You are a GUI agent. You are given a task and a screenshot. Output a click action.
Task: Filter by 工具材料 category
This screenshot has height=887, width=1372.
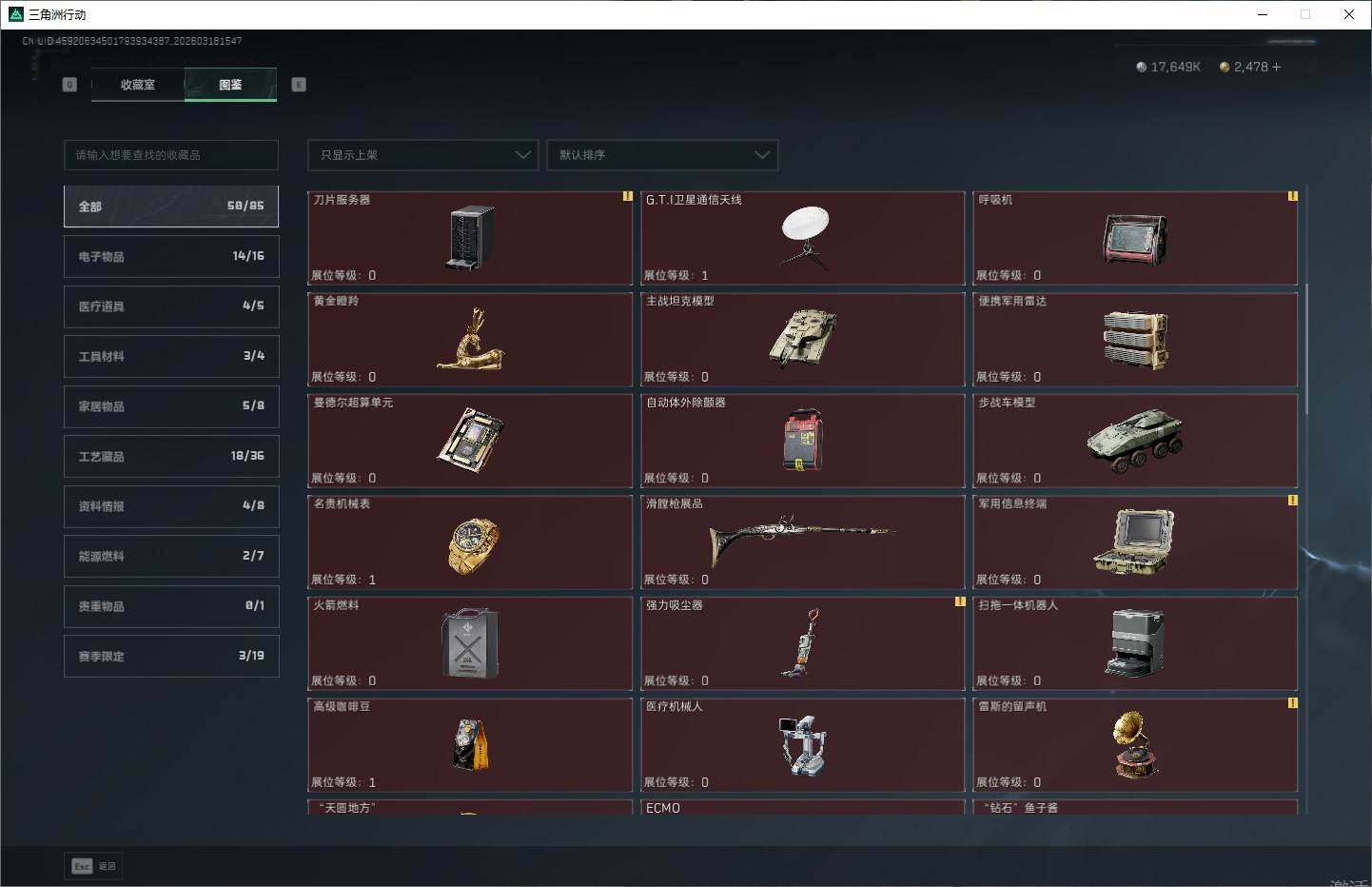point(171,357)
